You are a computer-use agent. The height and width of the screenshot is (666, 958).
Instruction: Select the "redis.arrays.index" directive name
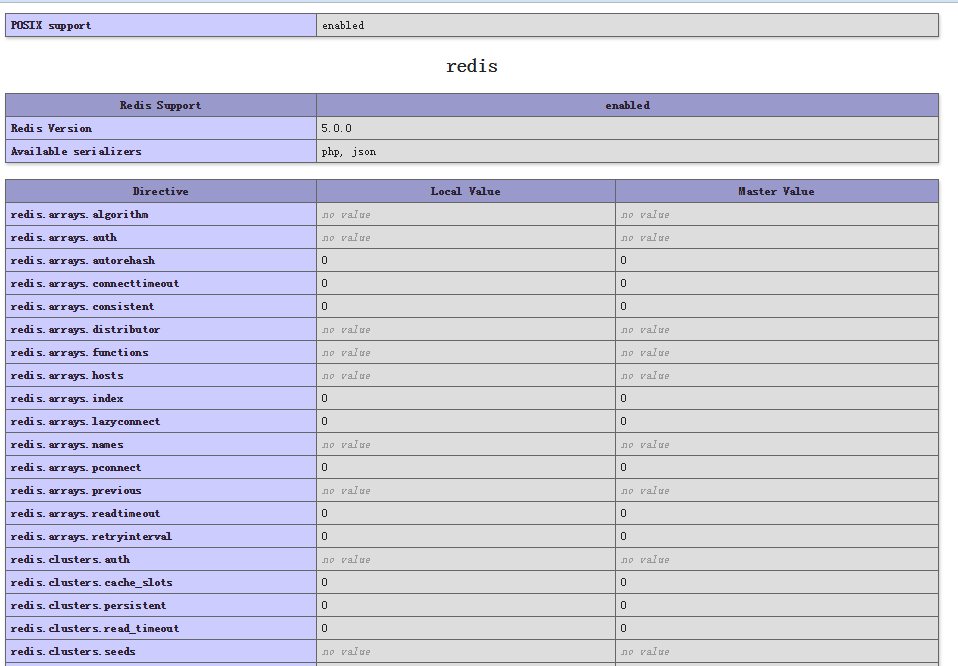(x=67, y=398)
